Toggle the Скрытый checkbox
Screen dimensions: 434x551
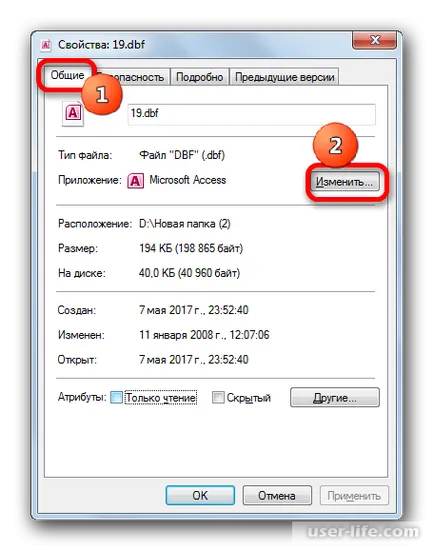point(218,397)
